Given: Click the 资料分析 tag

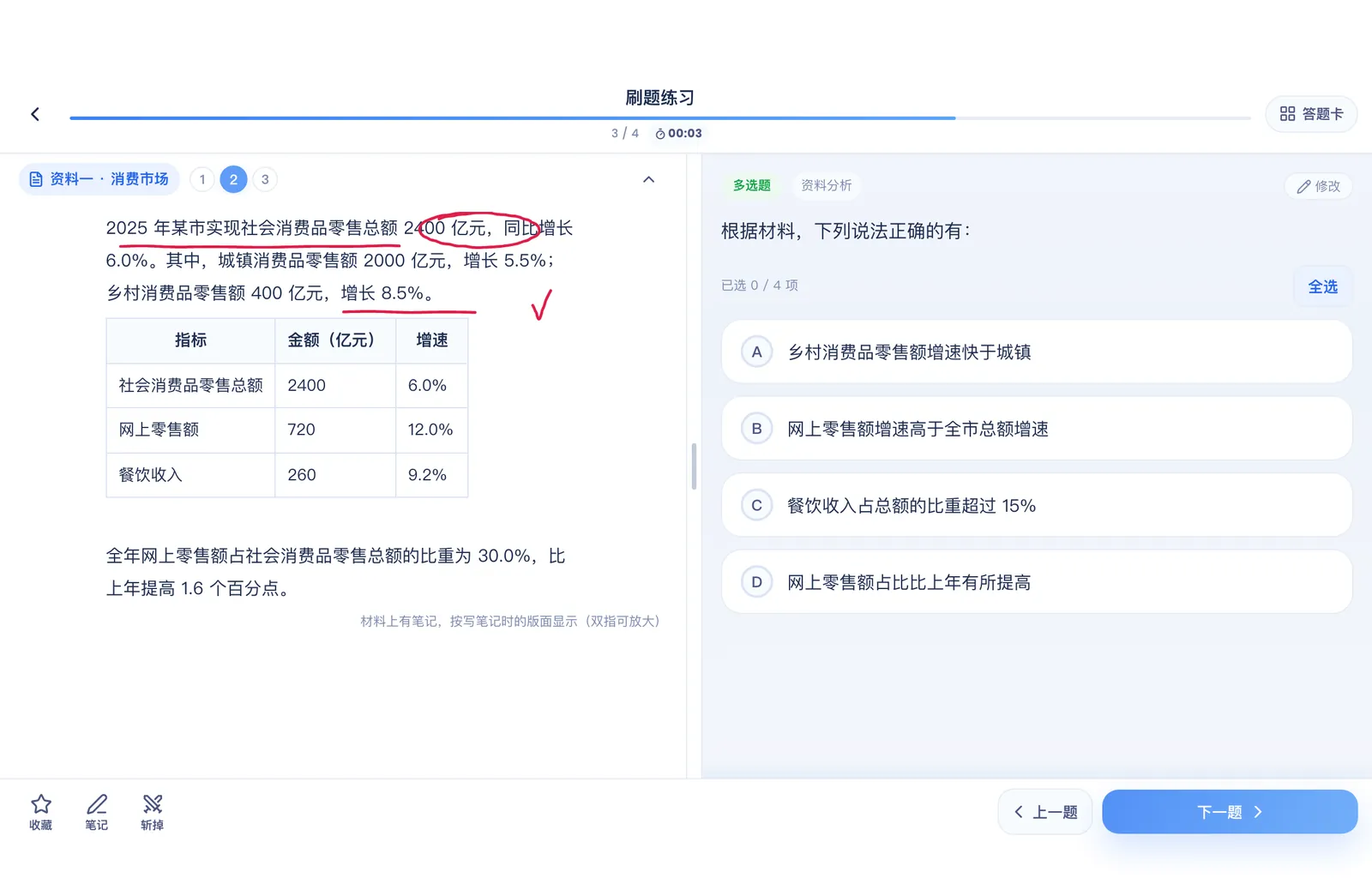Looking at the screenshot, I should coord(827,185).
